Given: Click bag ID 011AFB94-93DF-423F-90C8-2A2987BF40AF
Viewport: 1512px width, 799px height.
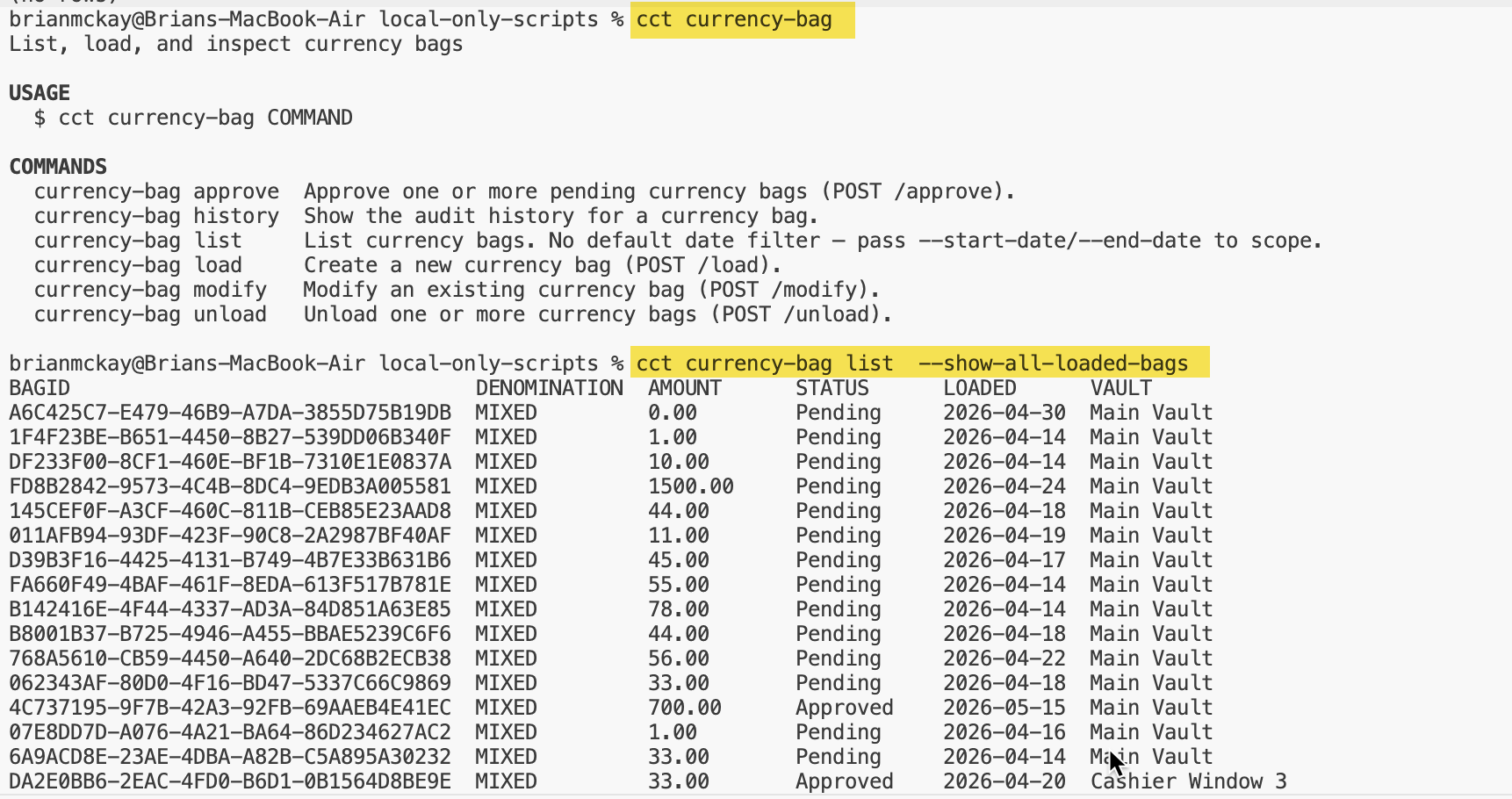Looking at the screenshot, I should pos(230,536).
